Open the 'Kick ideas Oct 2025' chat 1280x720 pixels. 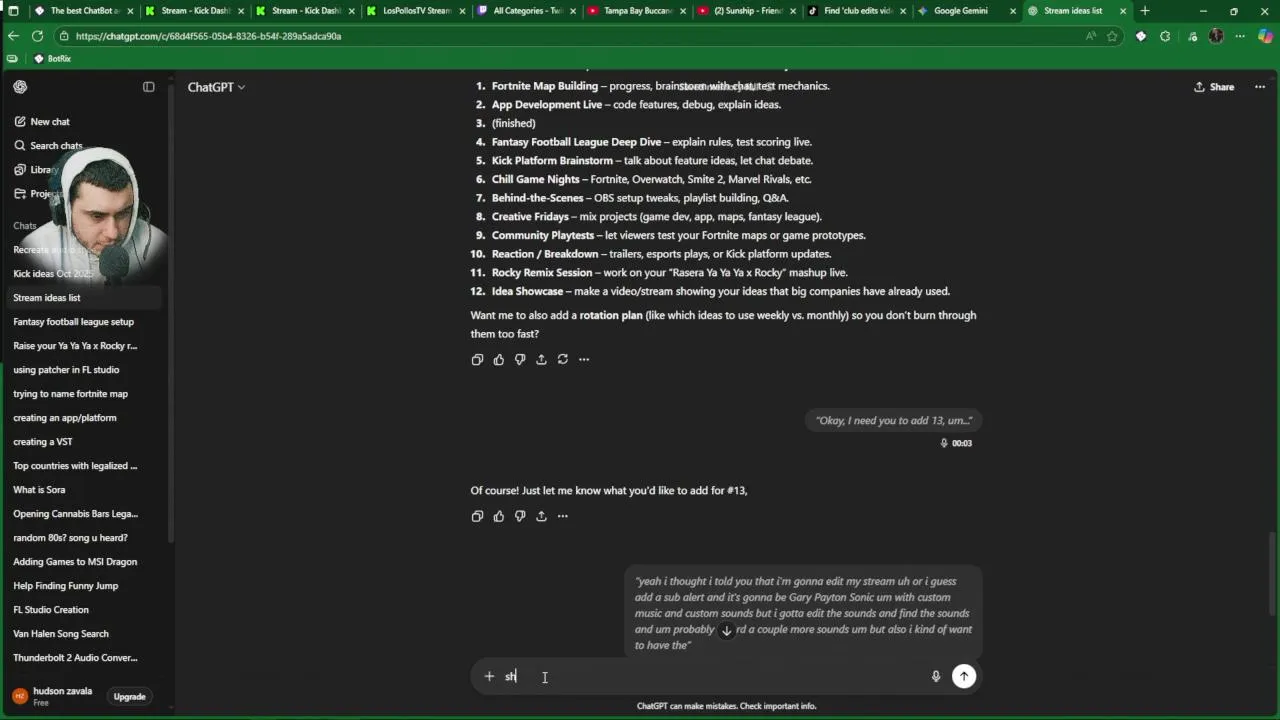tap(52, 274)
